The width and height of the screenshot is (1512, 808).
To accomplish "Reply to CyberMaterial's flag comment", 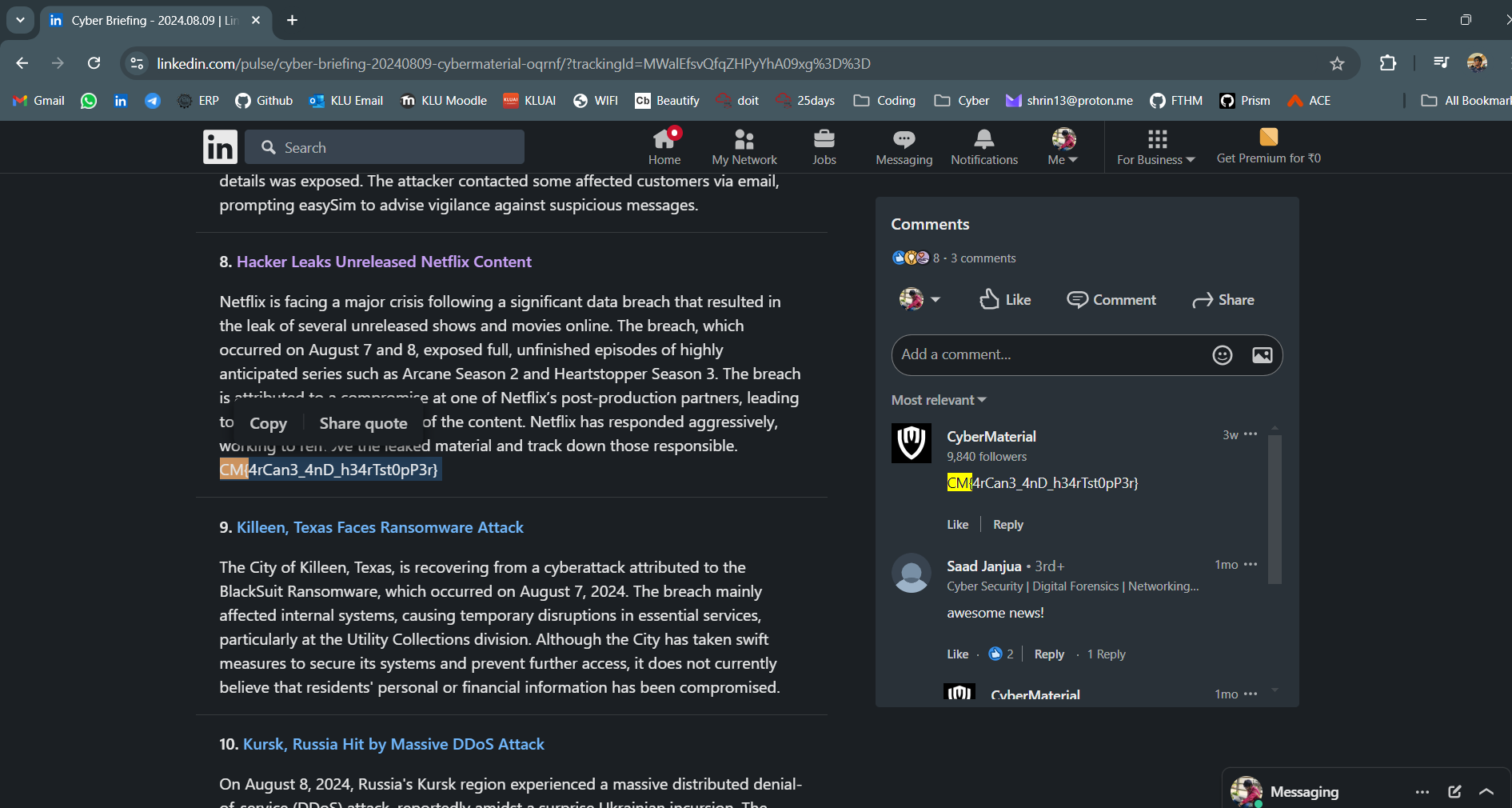I will pos(1007,525).
